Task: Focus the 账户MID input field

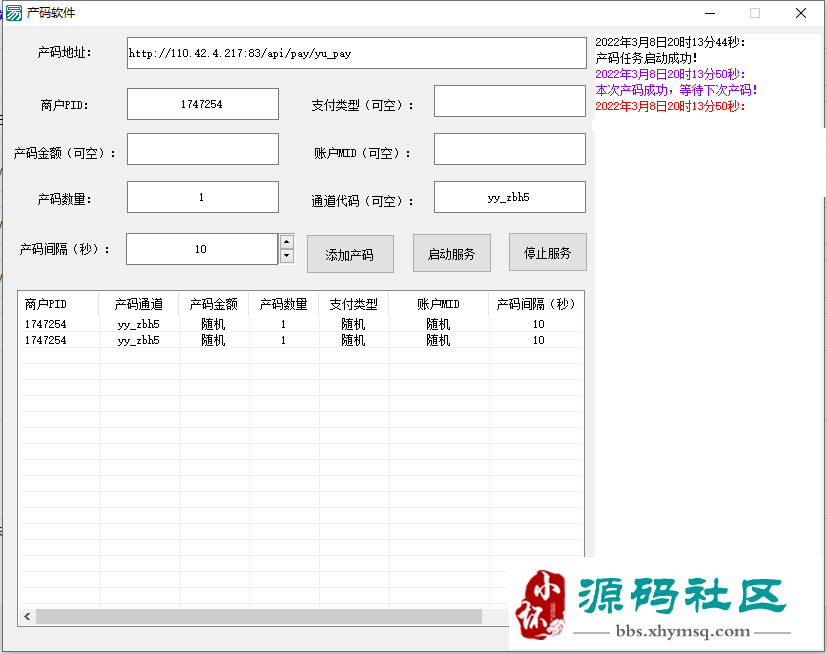Action: 509,149
